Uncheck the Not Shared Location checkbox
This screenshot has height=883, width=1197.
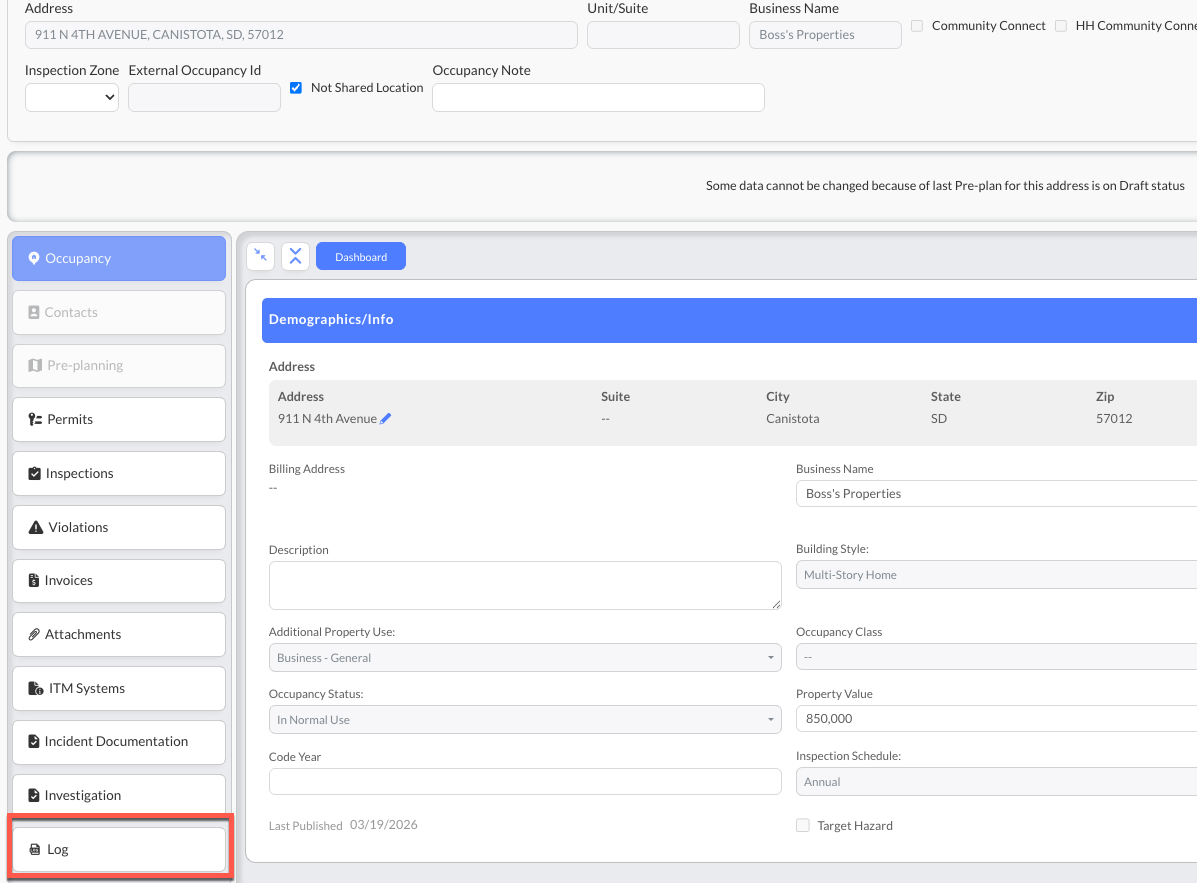[296, 88]
